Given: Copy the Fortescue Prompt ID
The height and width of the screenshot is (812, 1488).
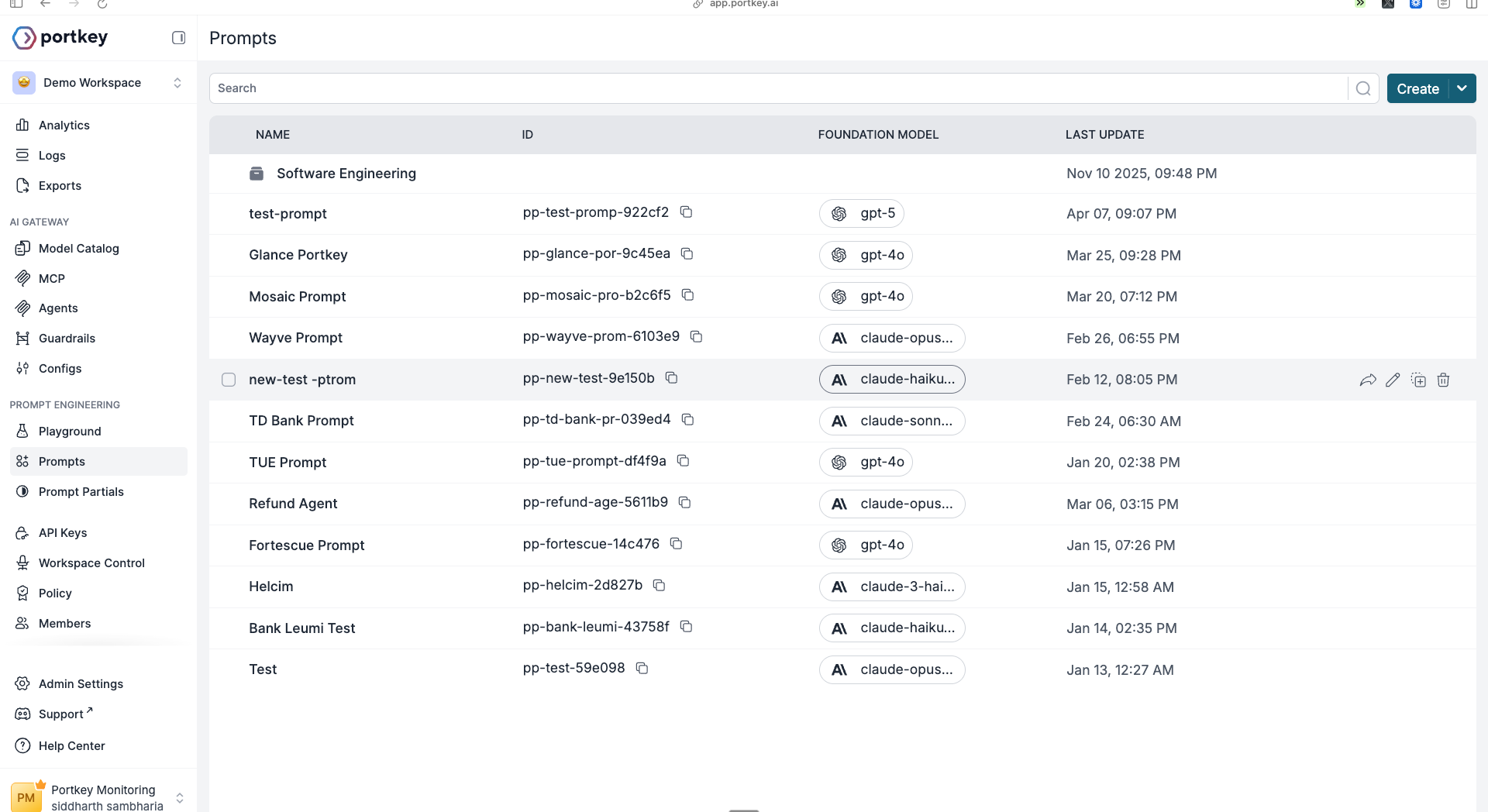Looking at the screenshot, I should [x=676, y=544].
